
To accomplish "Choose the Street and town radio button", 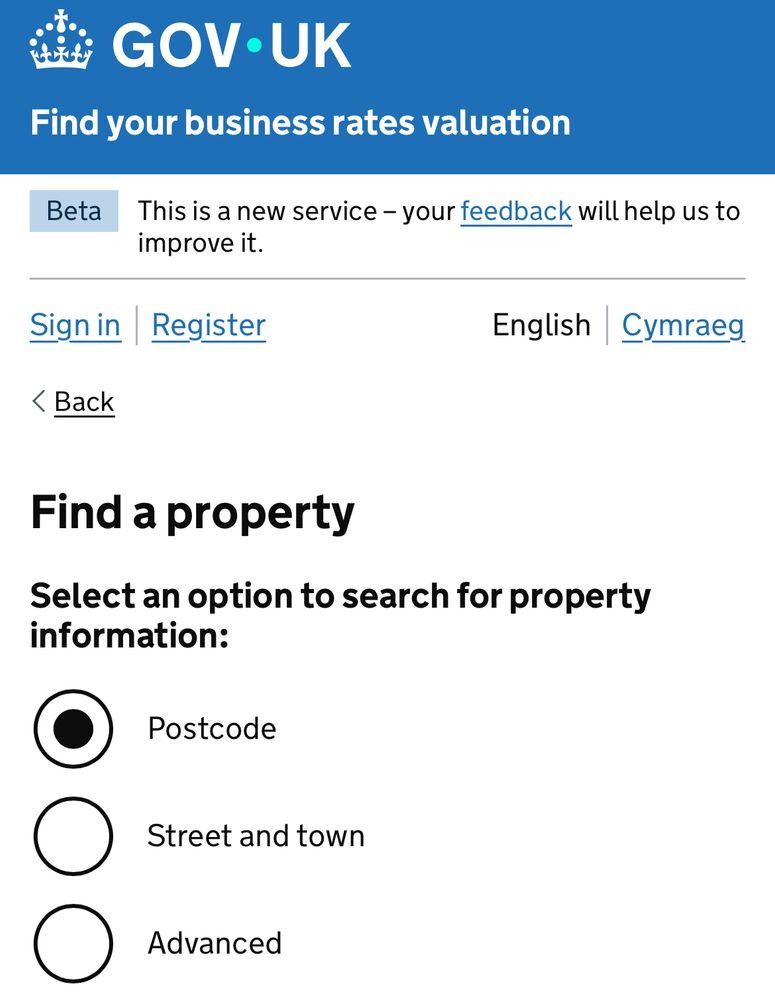I will pos(73,836).
